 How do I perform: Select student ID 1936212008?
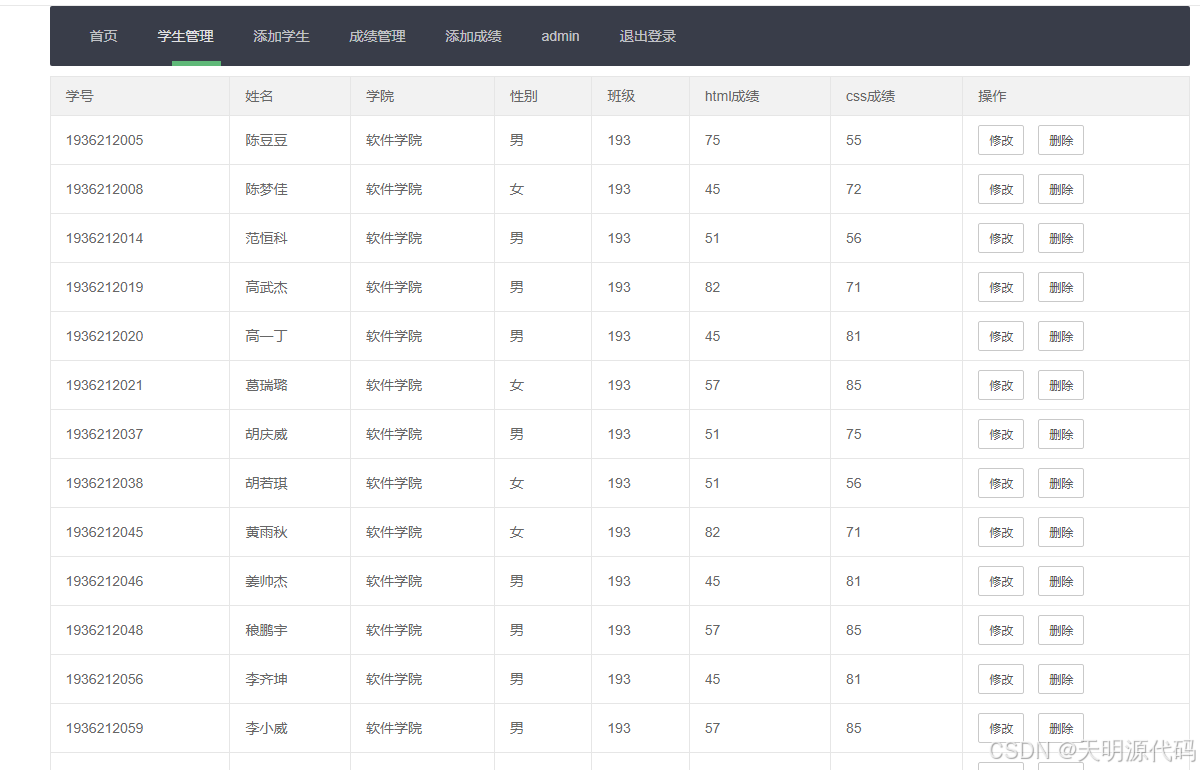click(105, 189)
